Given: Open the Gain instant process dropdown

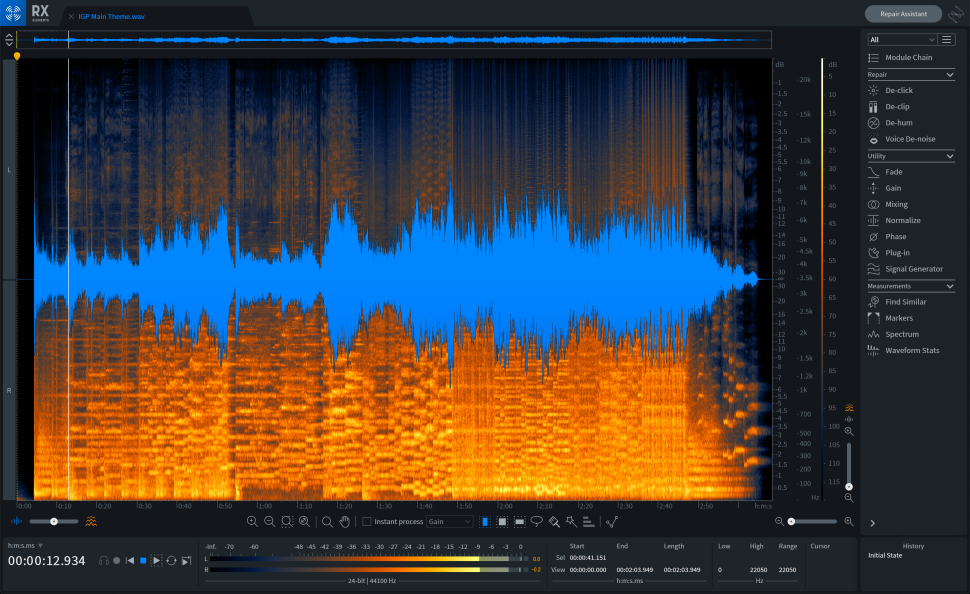Looking at the screenshot, I should (449, 522).
